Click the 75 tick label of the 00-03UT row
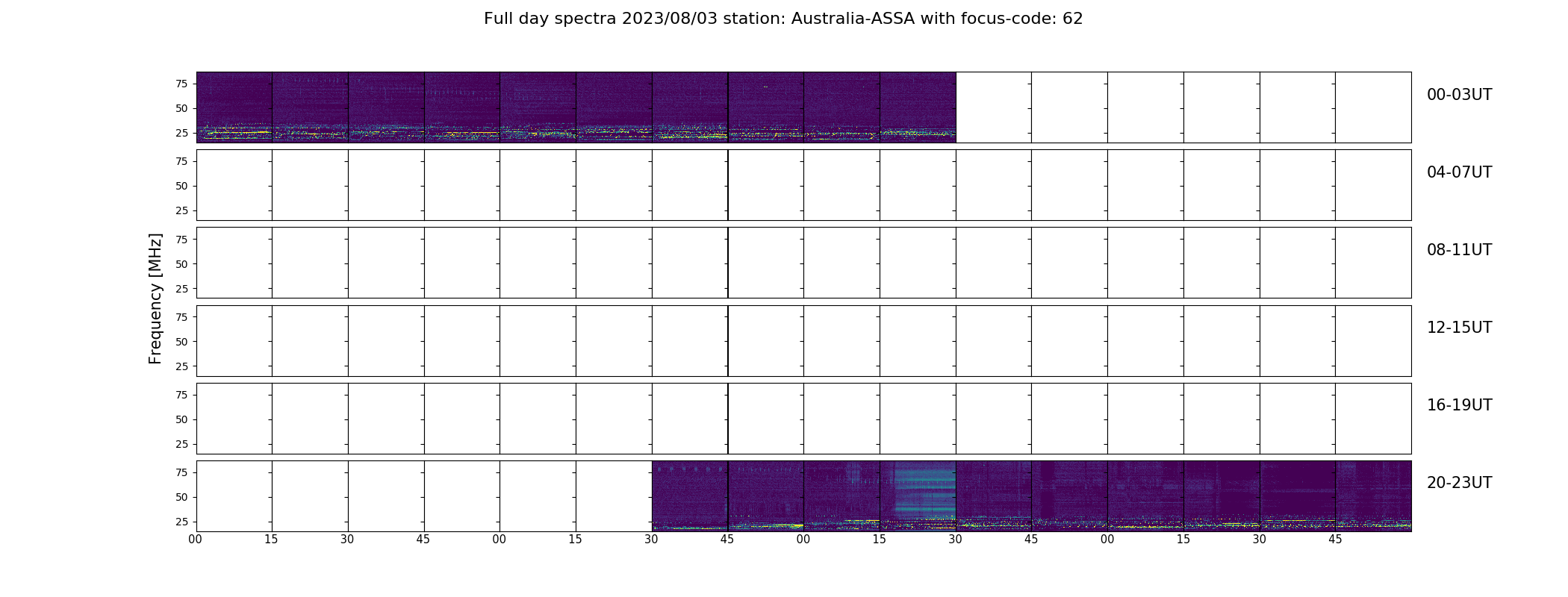The width and height of the screenshot is (1568, 597). [181, 84]
